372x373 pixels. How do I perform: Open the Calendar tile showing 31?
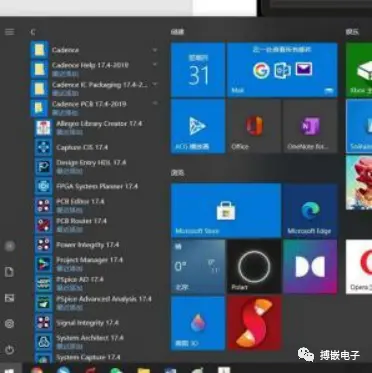(198, 70)
